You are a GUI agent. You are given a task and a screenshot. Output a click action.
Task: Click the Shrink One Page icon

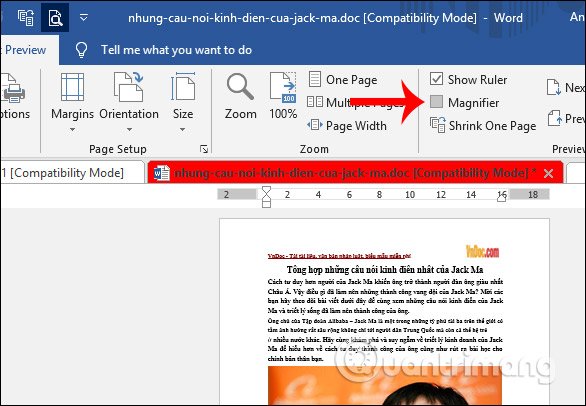click(437, 124)
